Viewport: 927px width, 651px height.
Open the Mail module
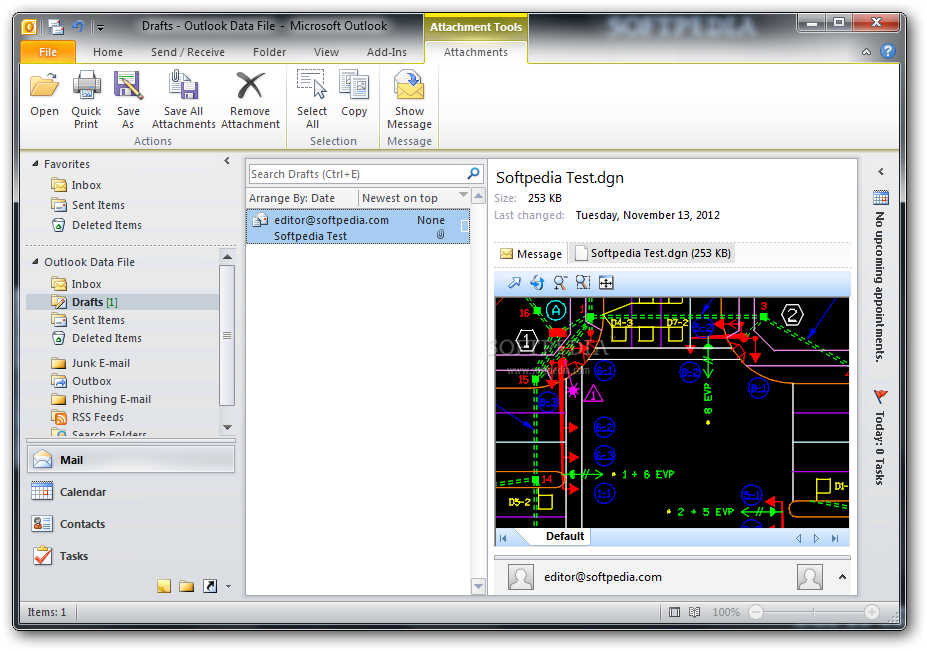(x=131, y=459)
